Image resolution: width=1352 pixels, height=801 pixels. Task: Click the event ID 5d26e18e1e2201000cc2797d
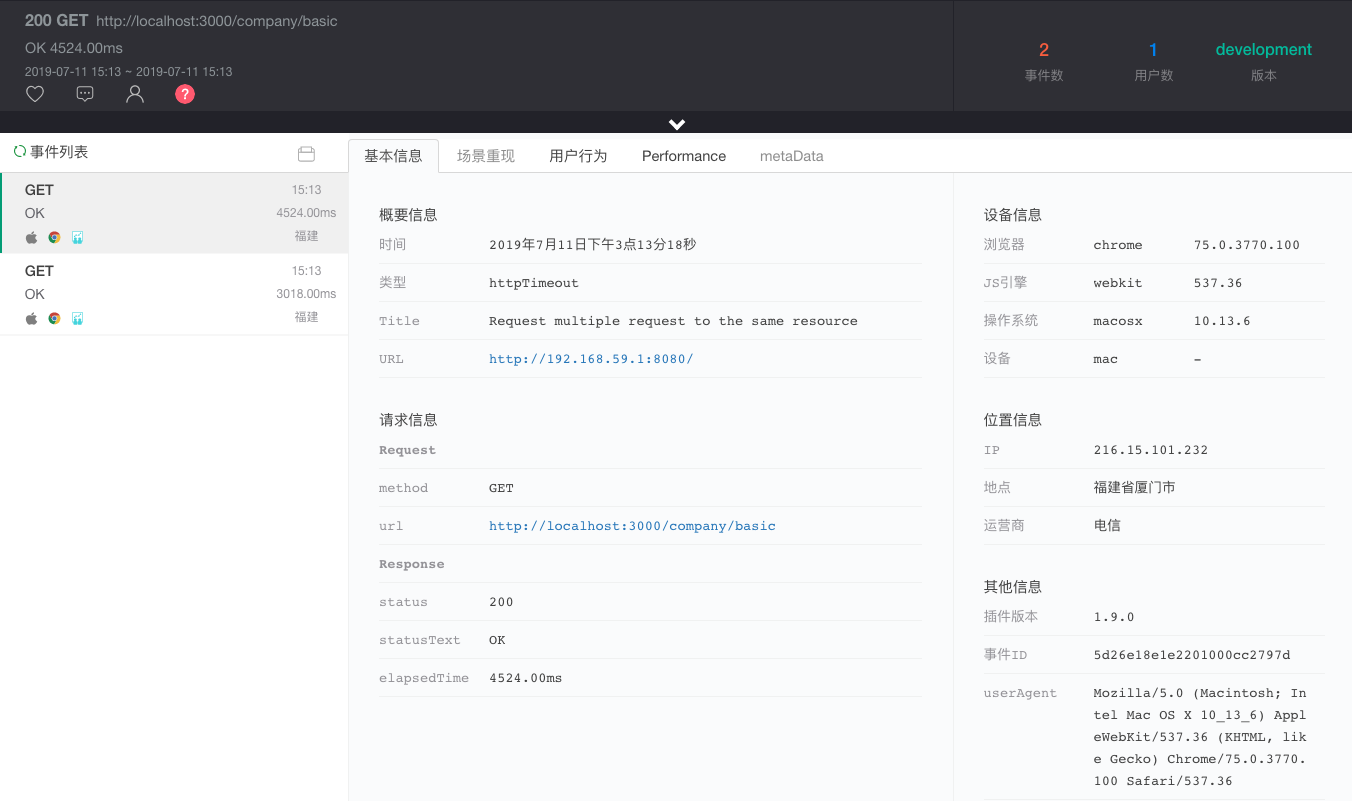coord(1192,655)
